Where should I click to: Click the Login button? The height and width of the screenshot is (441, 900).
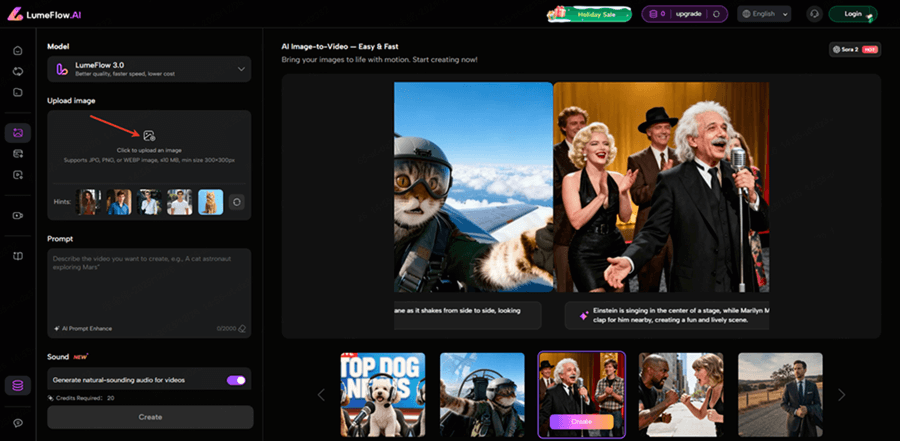pos(853,14)
